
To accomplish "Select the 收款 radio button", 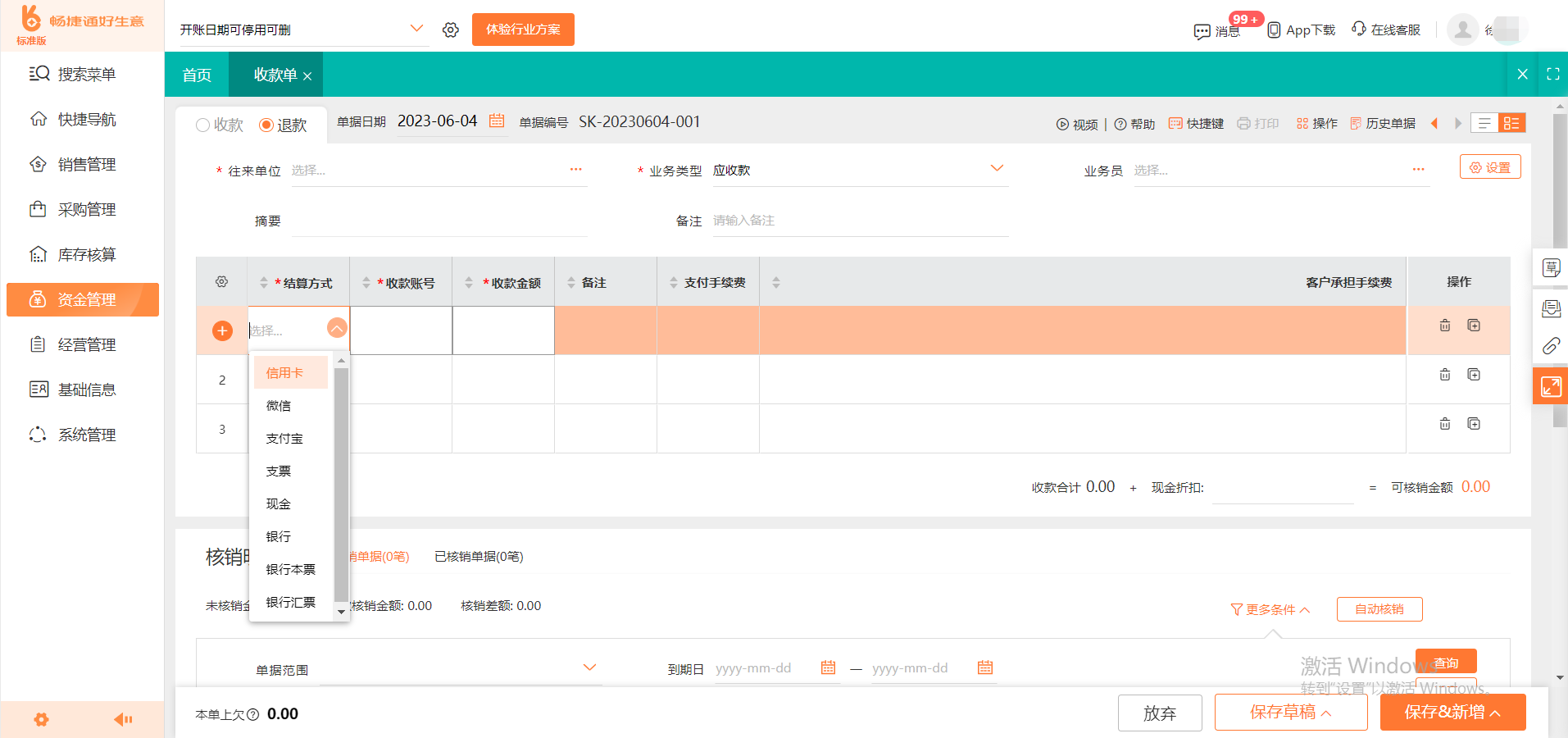I will [201, 125].
